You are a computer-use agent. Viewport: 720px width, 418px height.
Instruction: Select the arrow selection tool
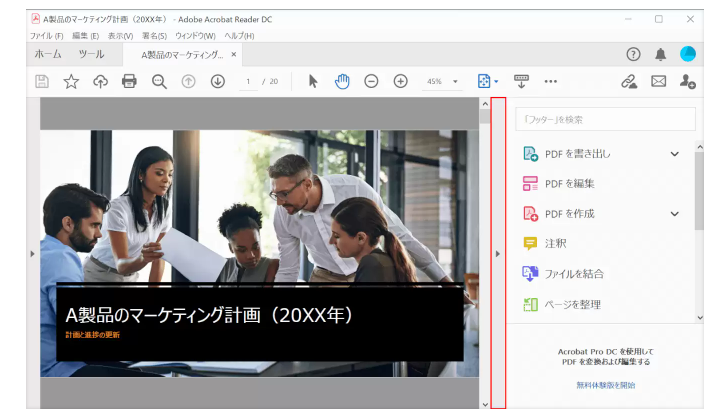click(x=313, y=81)
